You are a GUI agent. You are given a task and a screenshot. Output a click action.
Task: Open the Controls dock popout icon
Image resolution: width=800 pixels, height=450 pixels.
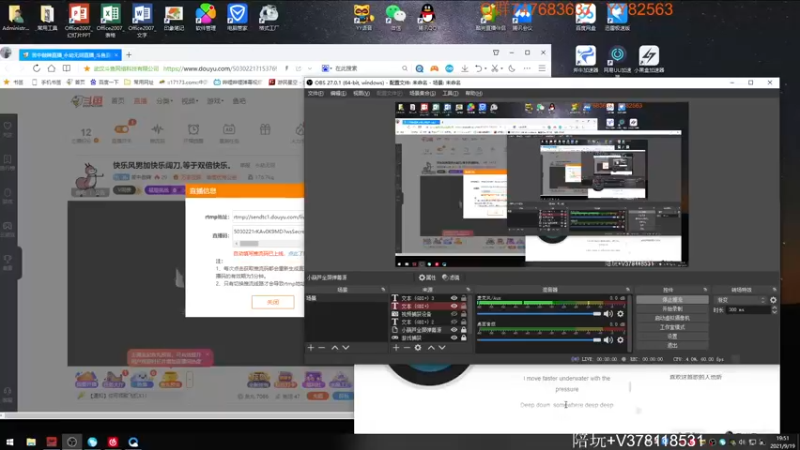705,290
